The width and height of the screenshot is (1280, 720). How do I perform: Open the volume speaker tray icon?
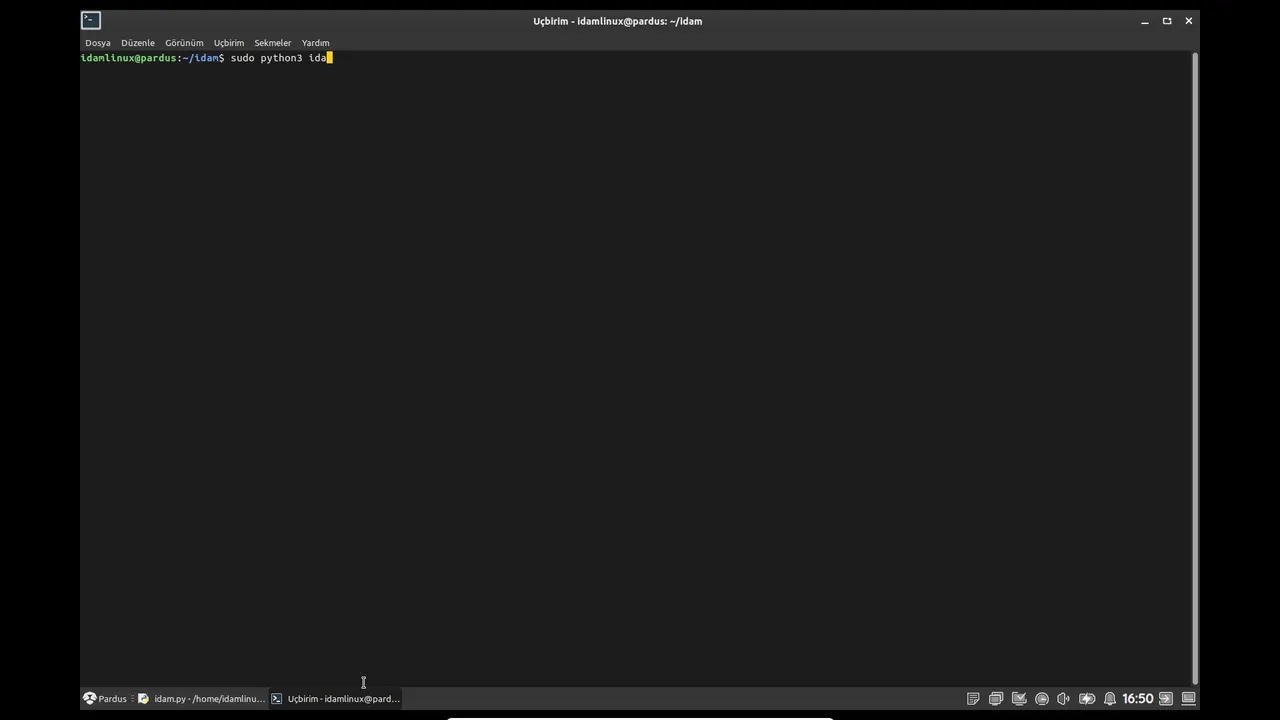coord(1064,699)
